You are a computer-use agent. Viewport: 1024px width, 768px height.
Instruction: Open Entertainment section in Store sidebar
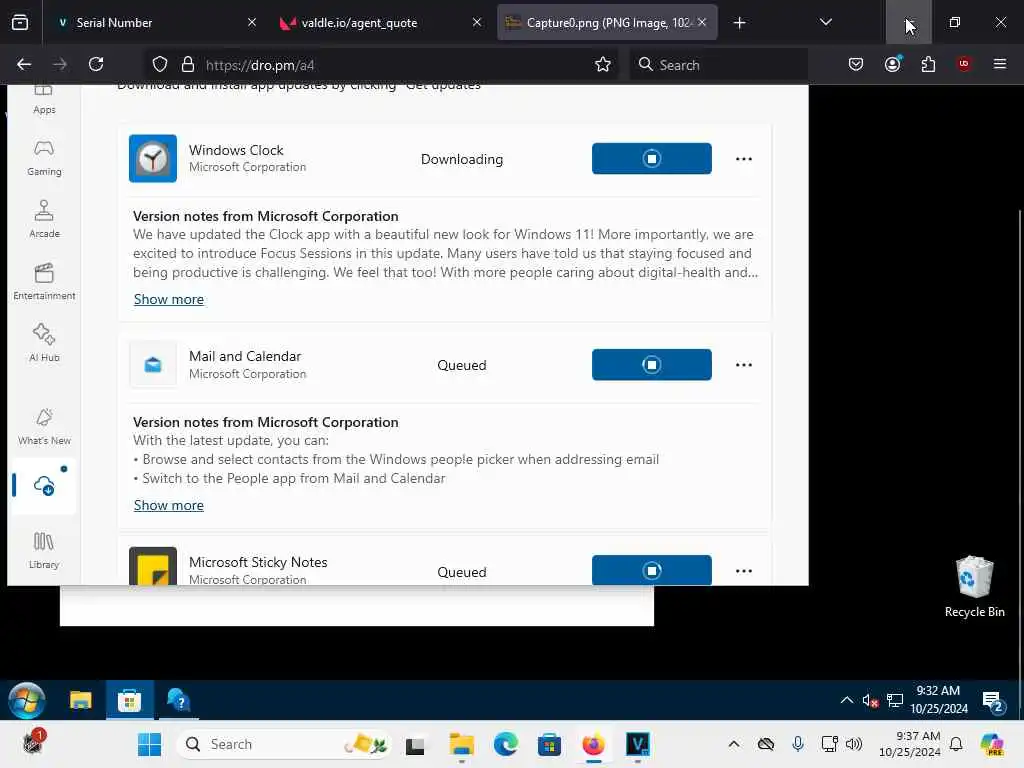(44, 281)
